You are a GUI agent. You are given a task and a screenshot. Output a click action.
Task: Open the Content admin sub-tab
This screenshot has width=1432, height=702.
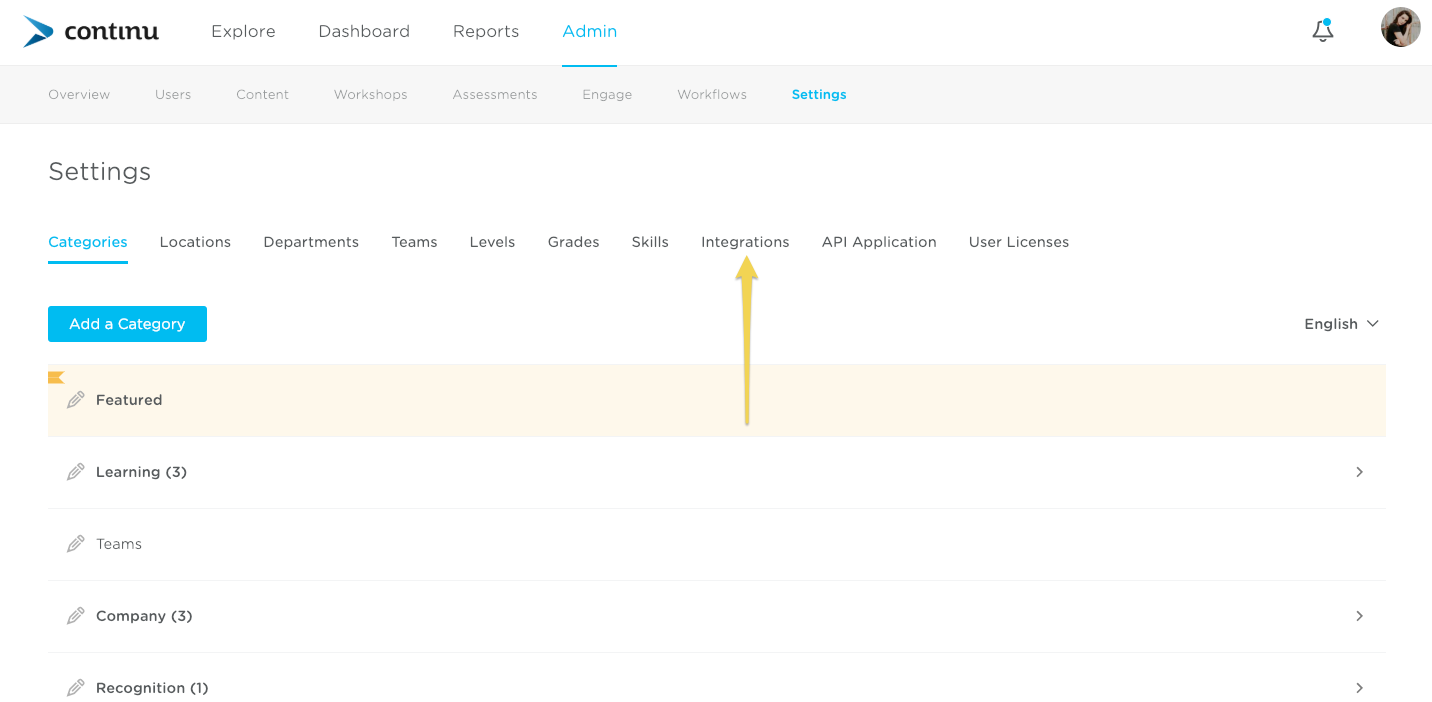(263, 94)
